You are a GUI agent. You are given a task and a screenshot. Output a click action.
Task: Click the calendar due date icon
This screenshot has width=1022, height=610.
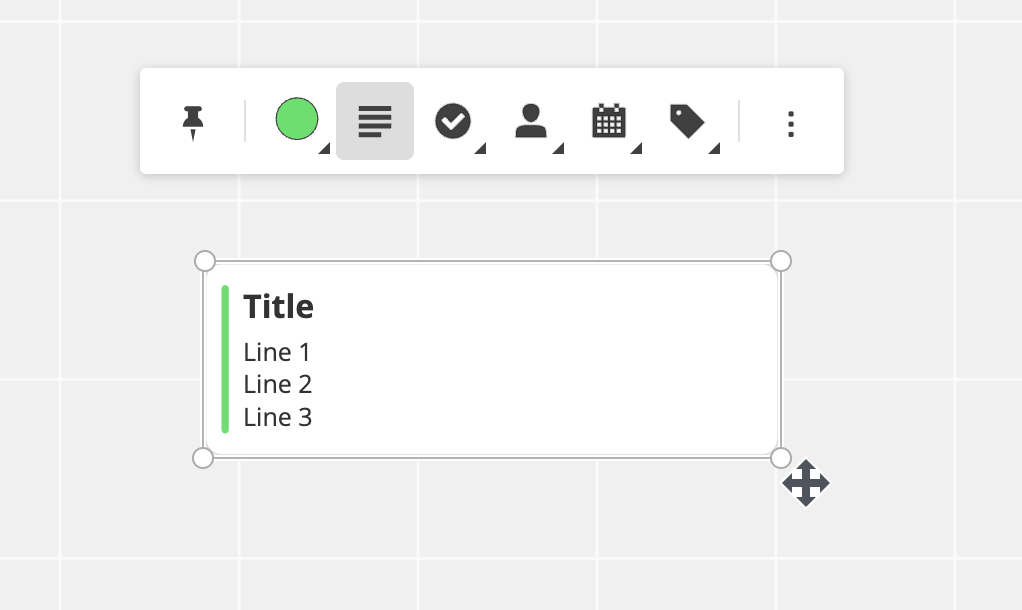click(609, 121)
